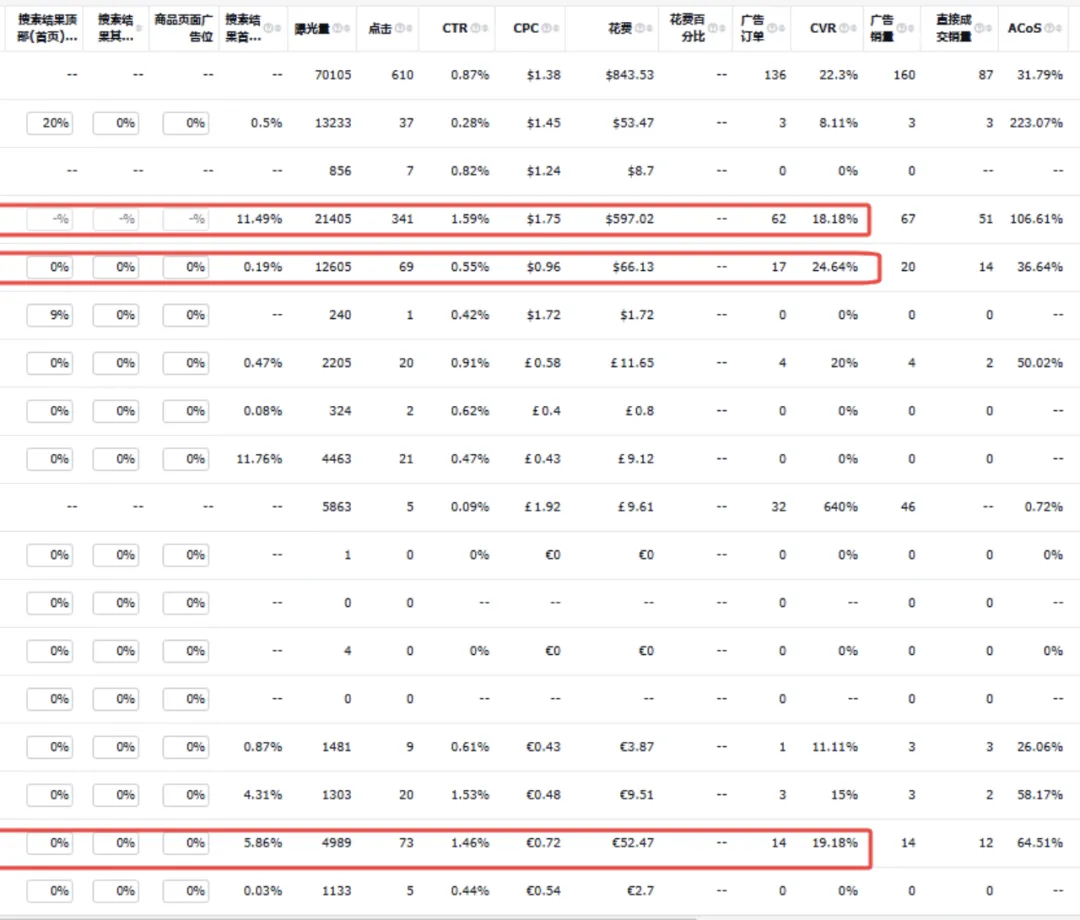The image size is (1080, 920).
Task: Click the ACoS value 64.51%
Action: tap(1040, 843)
